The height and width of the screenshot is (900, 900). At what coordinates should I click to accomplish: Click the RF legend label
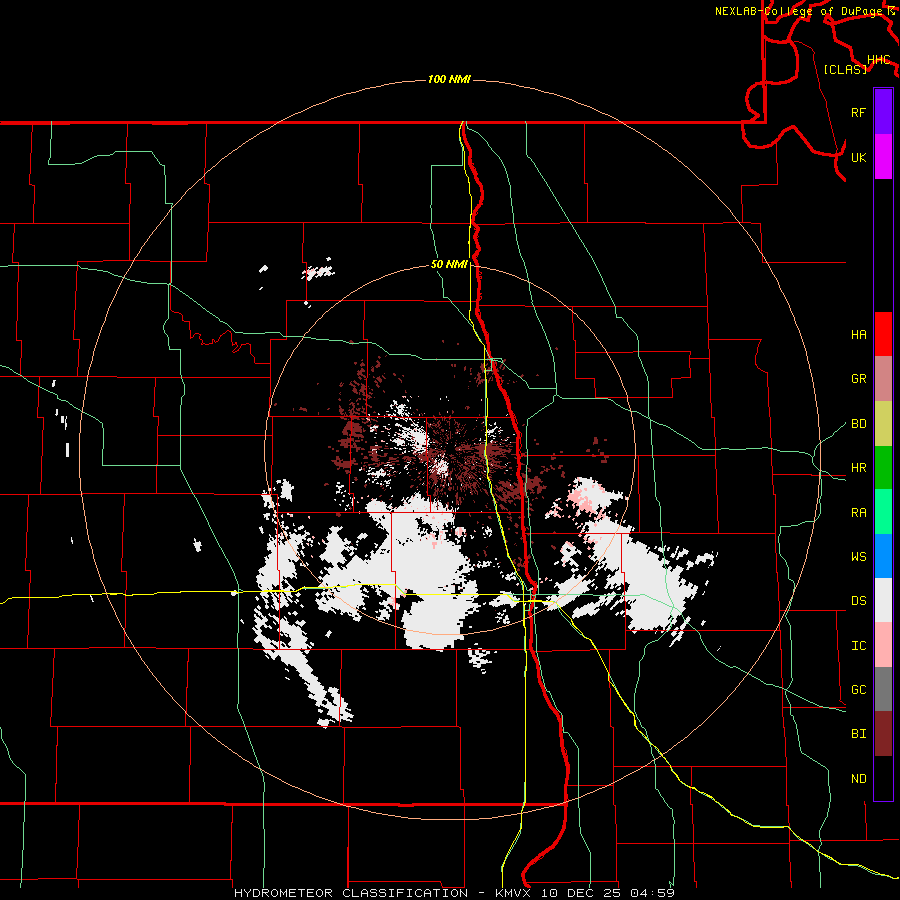[858, 112]
